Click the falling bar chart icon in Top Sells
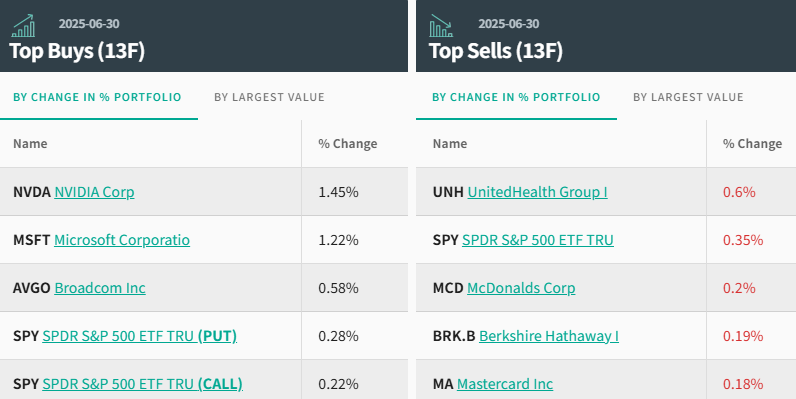This screenshot has width=796, height=399. [x=441, y=26]
